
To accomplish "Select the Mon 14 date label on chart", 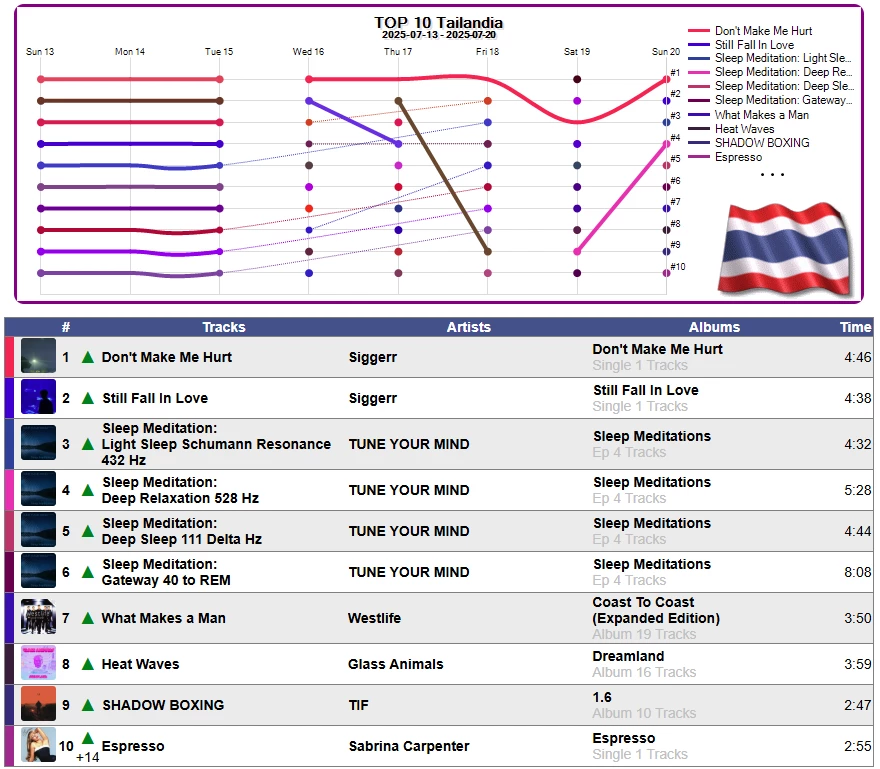I will click(x=130, y=52).
